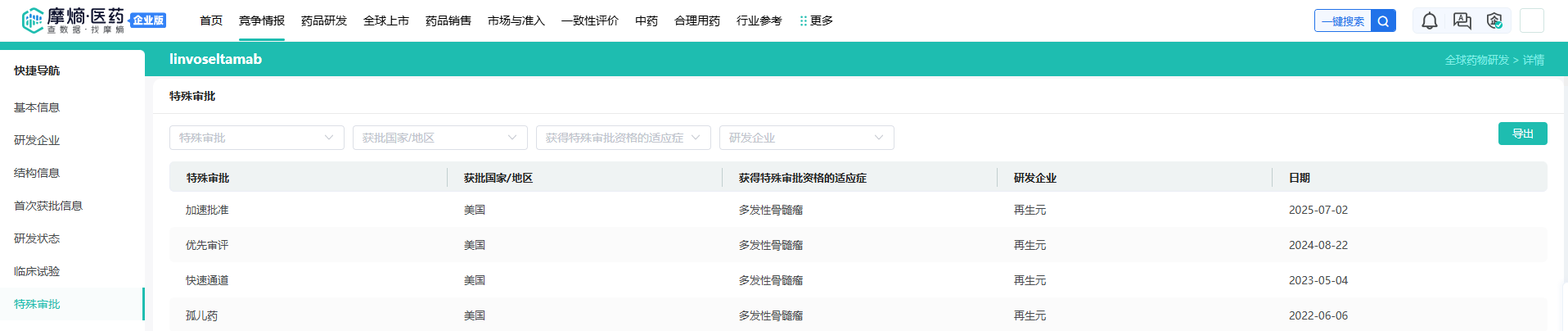This screenshot has width=1568, height=331.
Task: Click the 全球药物研发 breadcrumb link
Action: point(1477,60)
